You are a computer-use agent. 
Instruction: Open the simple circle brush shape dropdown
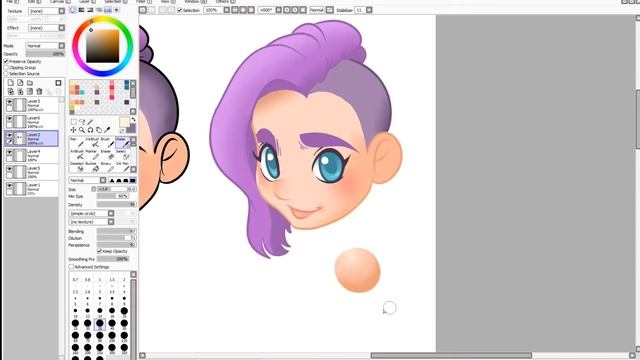point(91,213)
